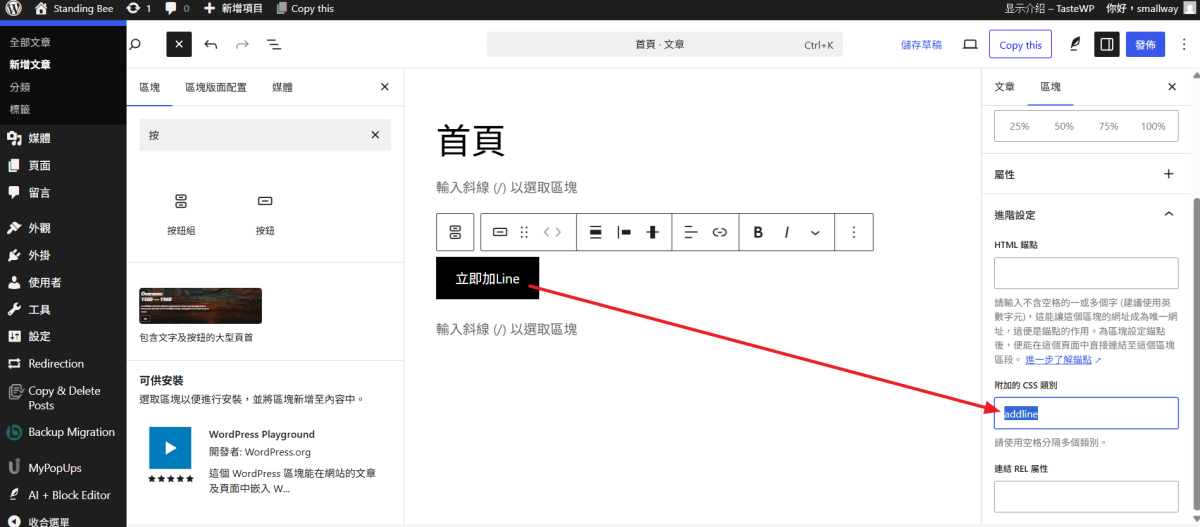Image resolution: width=1200 pixels, height=527 pixels.
Task: Open the block options three-dot menu
Action: click(x=853, y=232)
